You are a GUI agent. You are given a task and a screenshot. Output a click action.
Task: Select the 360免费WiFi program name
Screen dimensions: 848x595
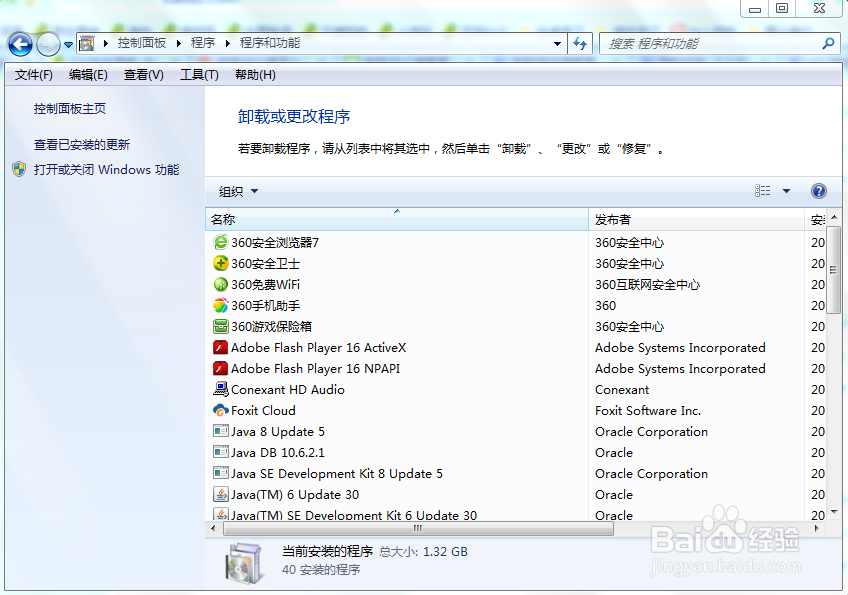pos(266,285)
